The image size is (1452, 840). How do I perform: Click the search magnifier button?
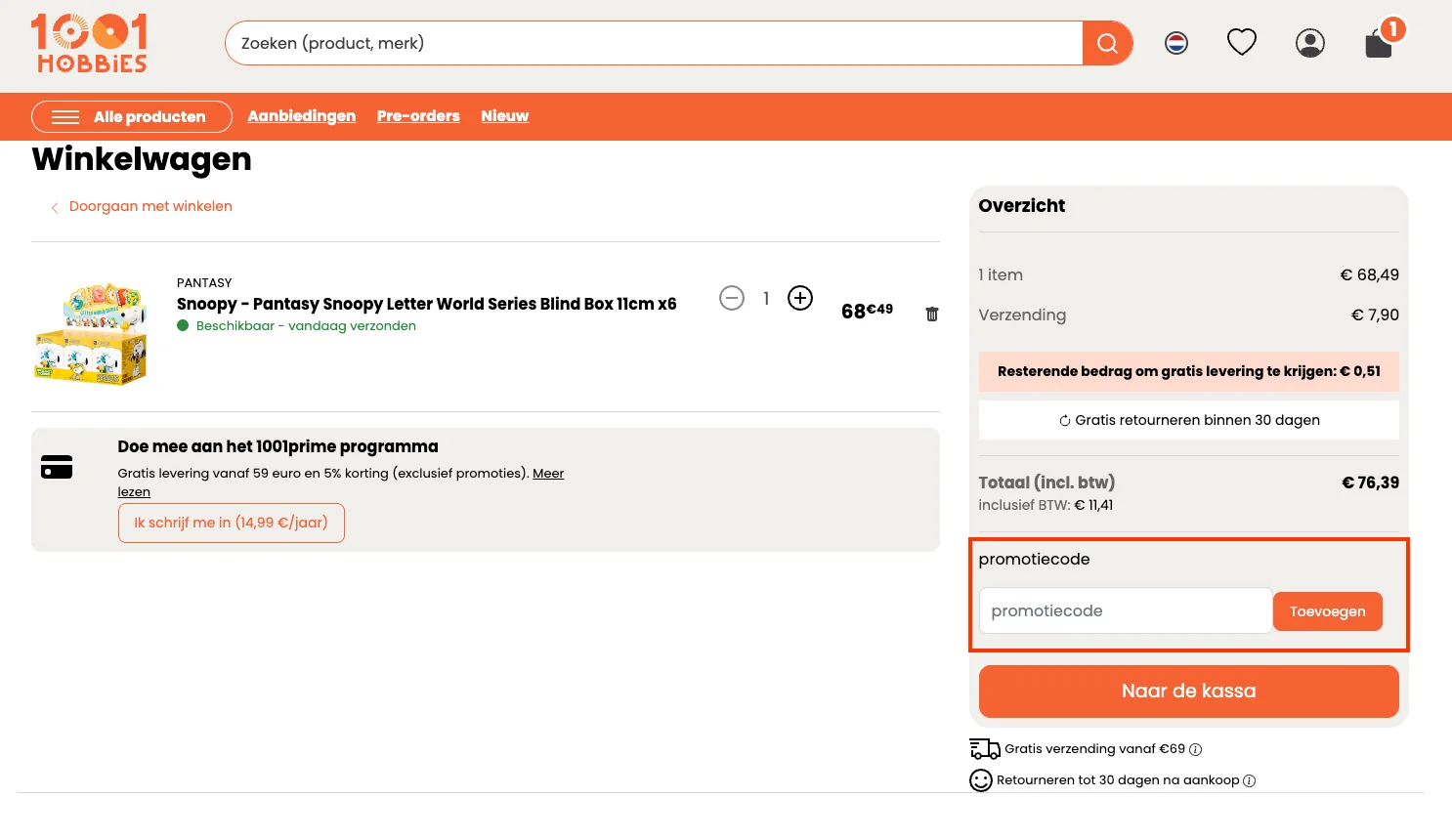(x=1107, y=43)
